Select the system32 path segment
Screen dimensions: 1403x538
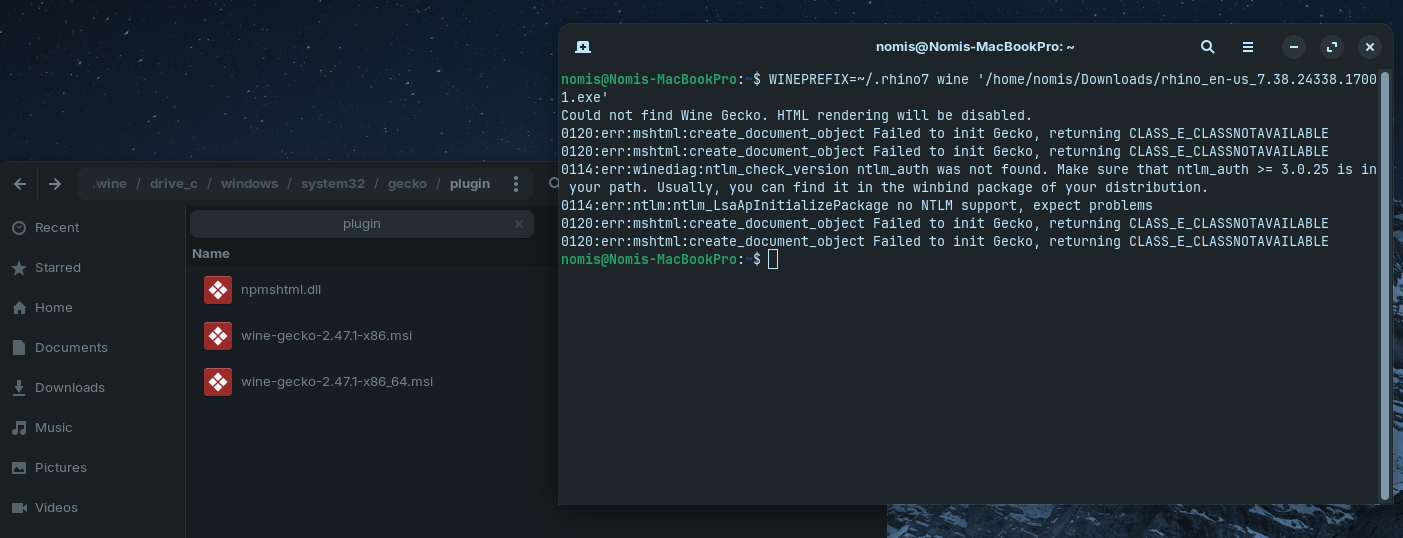[x=333, y=184]
